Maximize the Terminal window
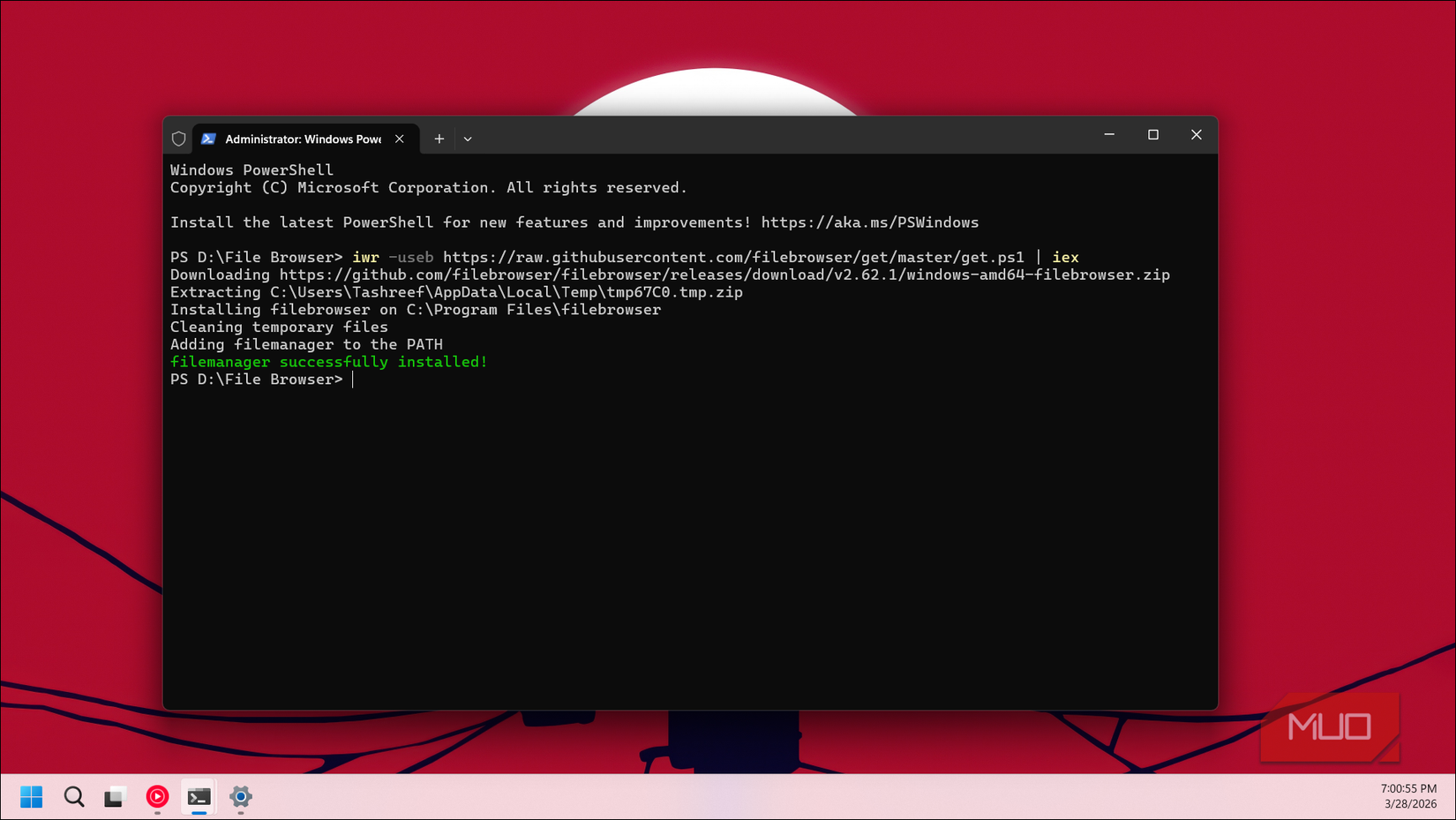 point(1152,135)
